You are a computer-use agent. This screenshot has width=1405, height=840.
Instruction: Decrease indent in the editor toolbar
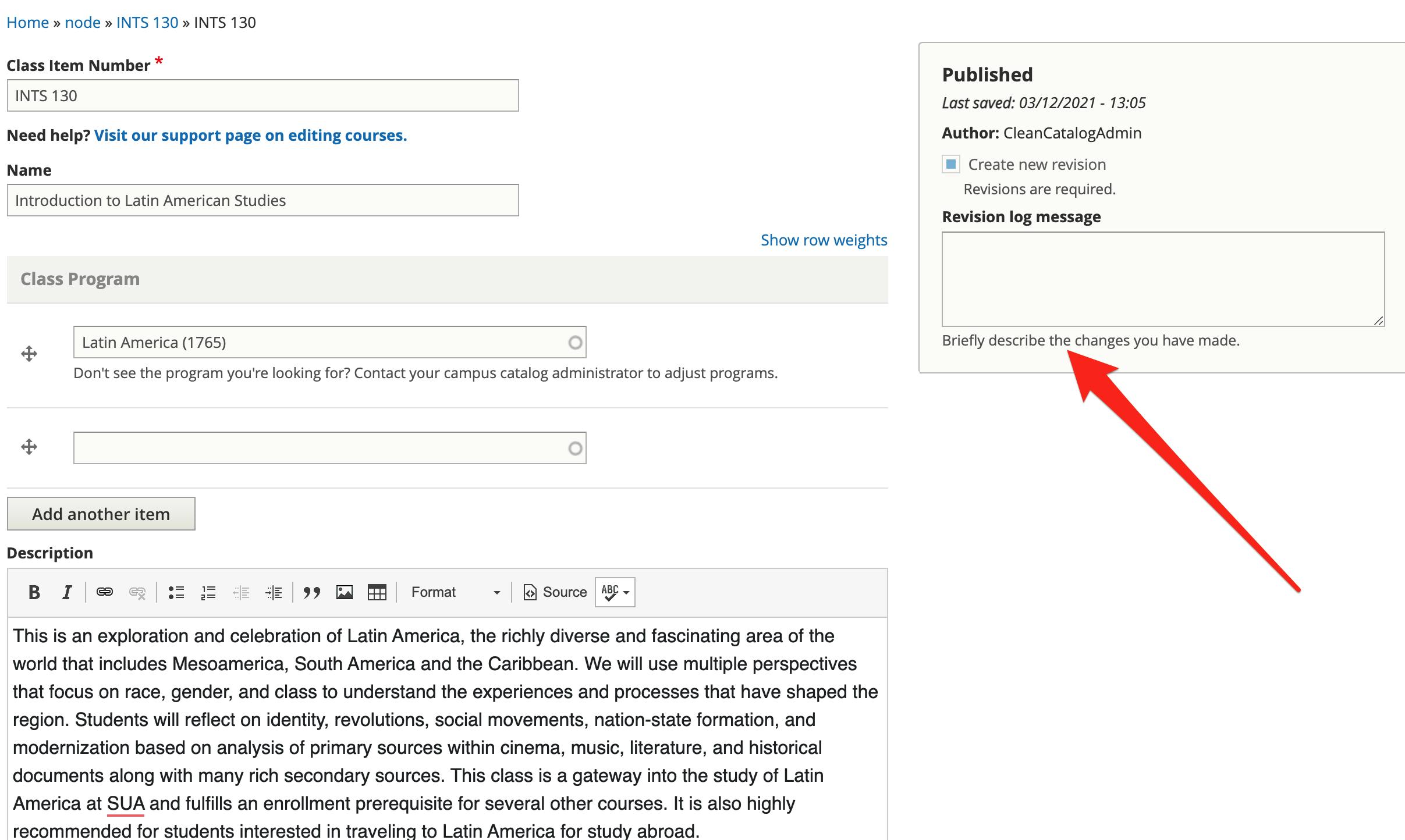click(241, 592)
